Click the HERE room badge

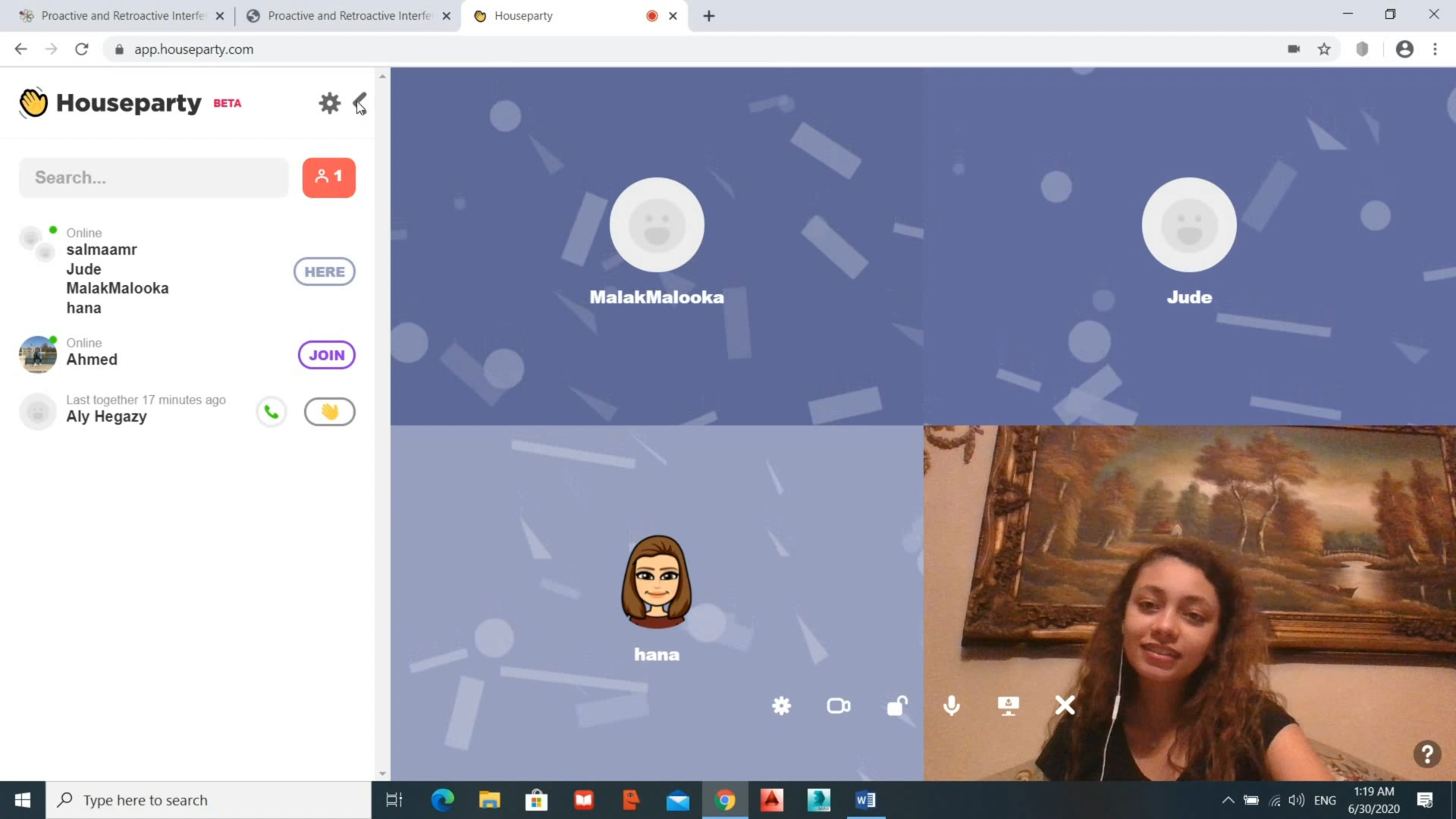[324, 271]
